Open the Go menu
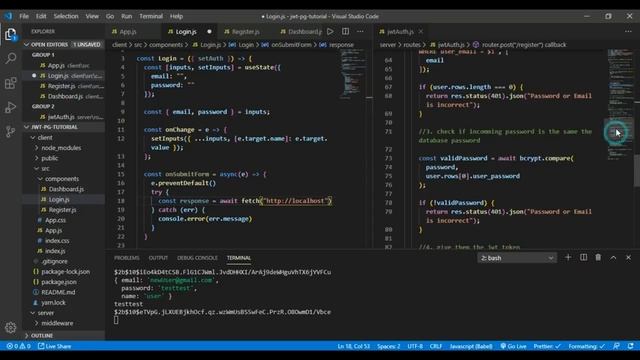This screenshot has width=640, height=360. (x=110, y=16)
